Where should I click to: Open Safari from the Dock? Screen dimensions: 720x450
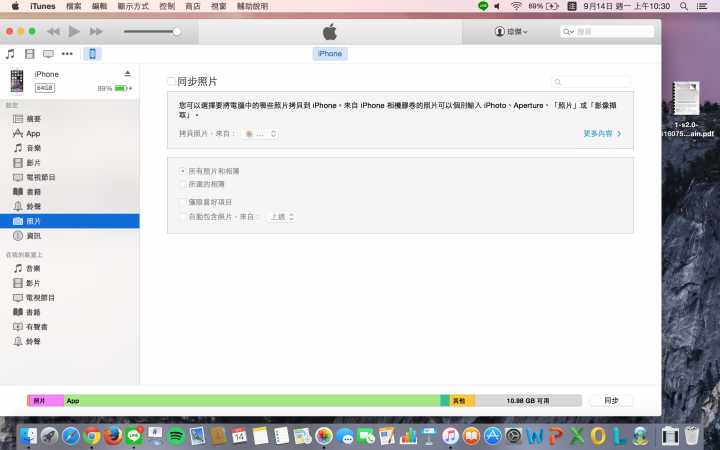pos(71,436)
